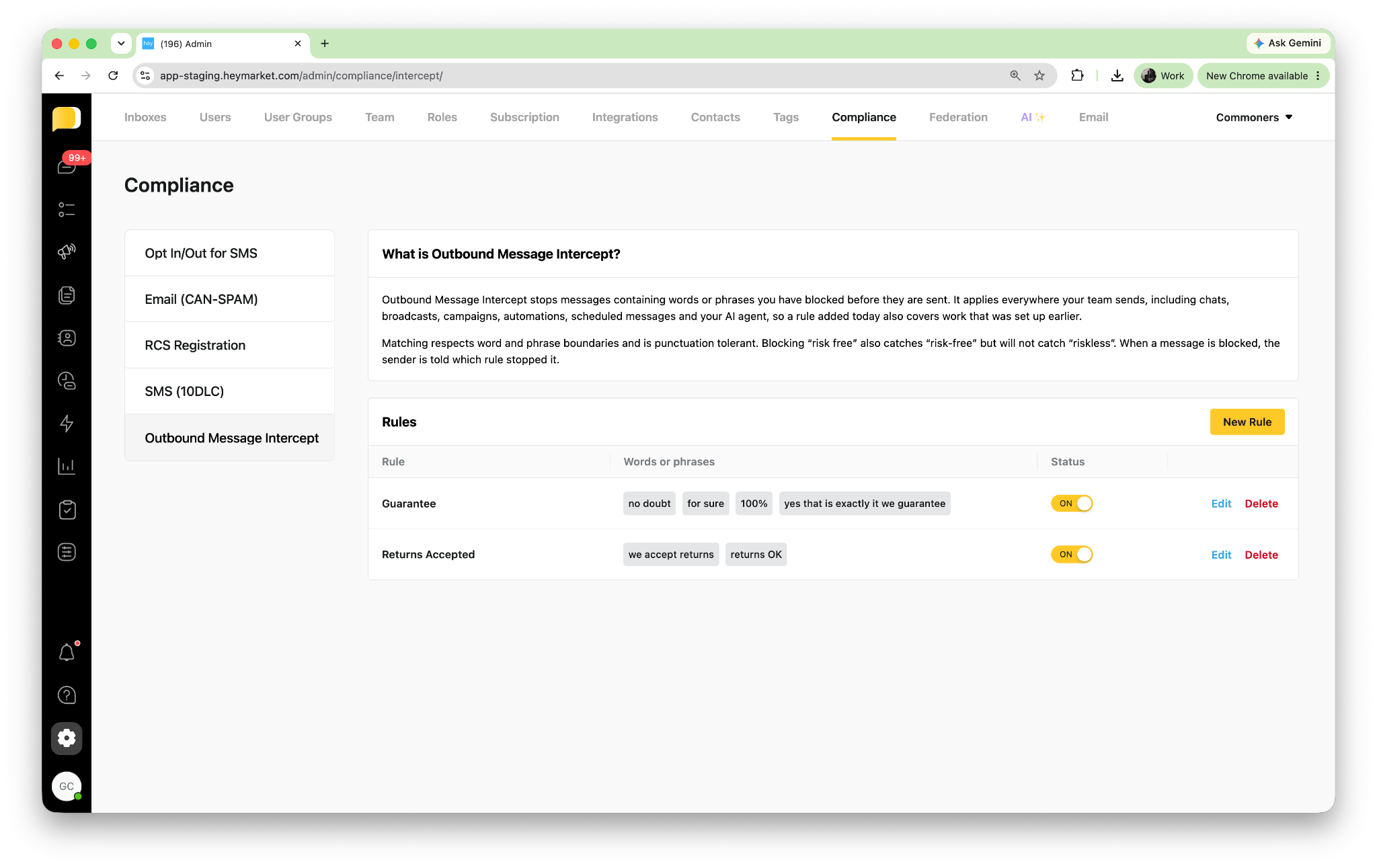
Task: Open the lists icon in sidebar
Action: [67, 210]
